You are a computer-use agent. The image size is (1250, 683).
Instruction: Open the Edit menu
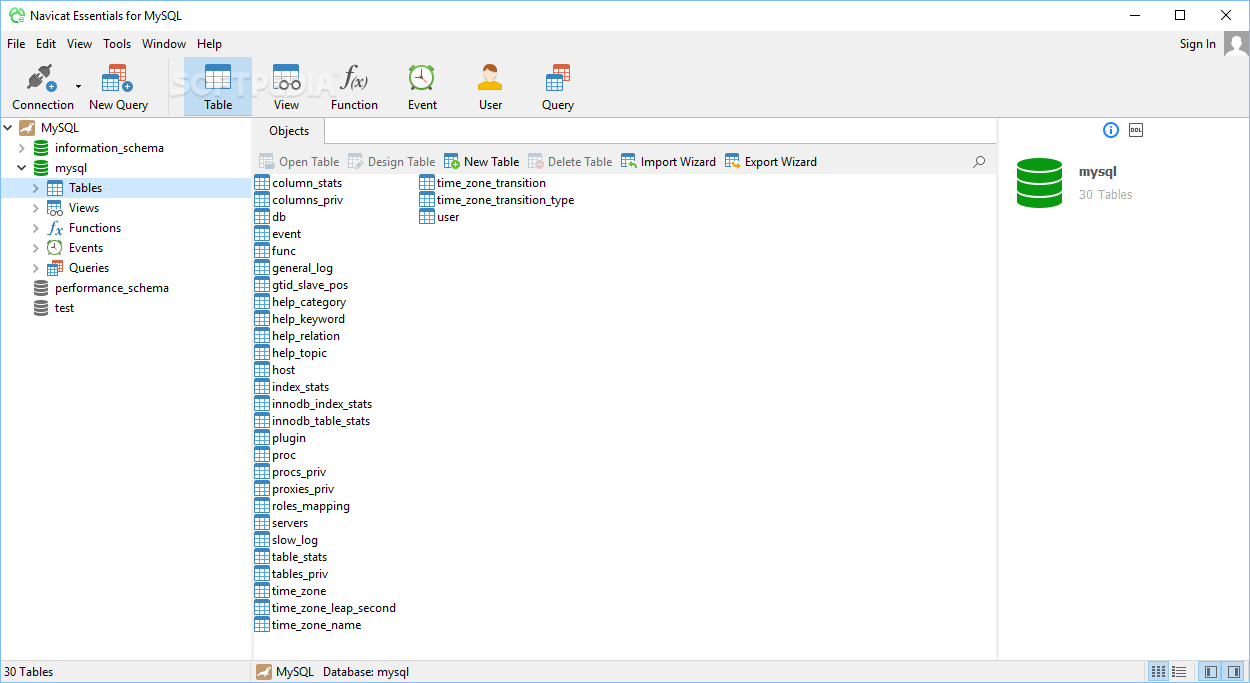point(46,44)
